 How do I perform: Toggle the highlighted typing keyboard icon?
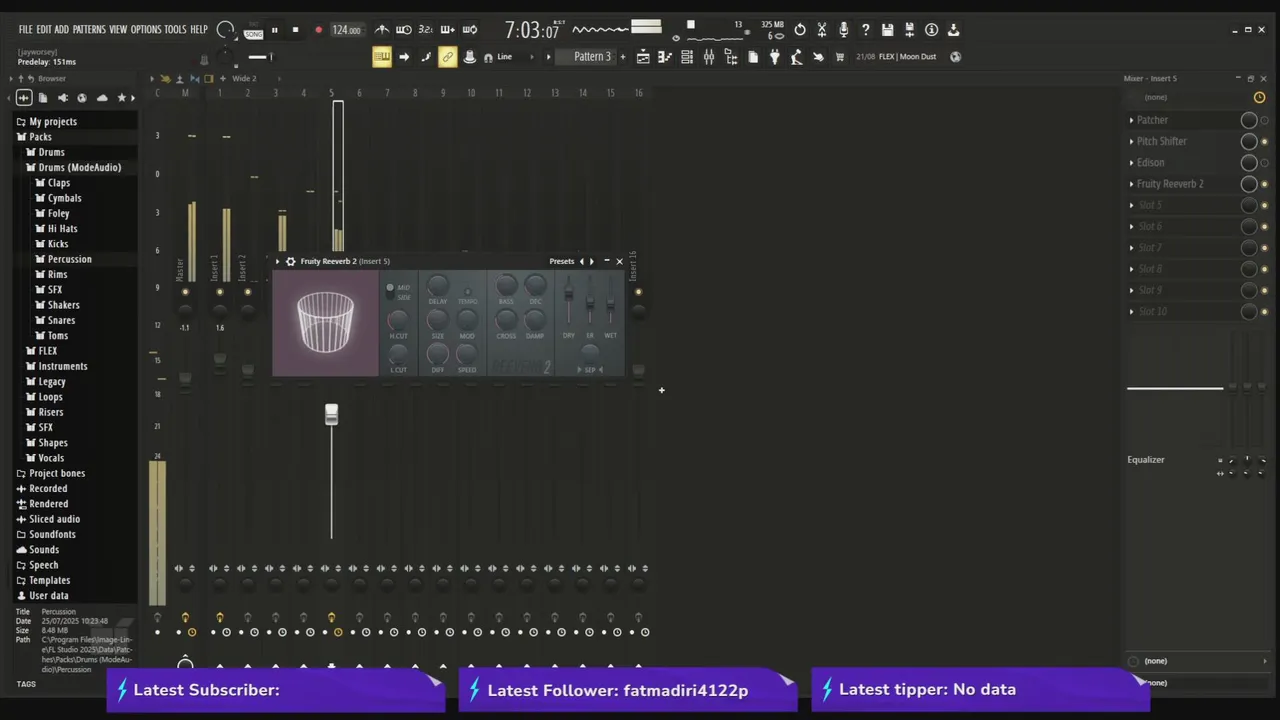(382, 57)
